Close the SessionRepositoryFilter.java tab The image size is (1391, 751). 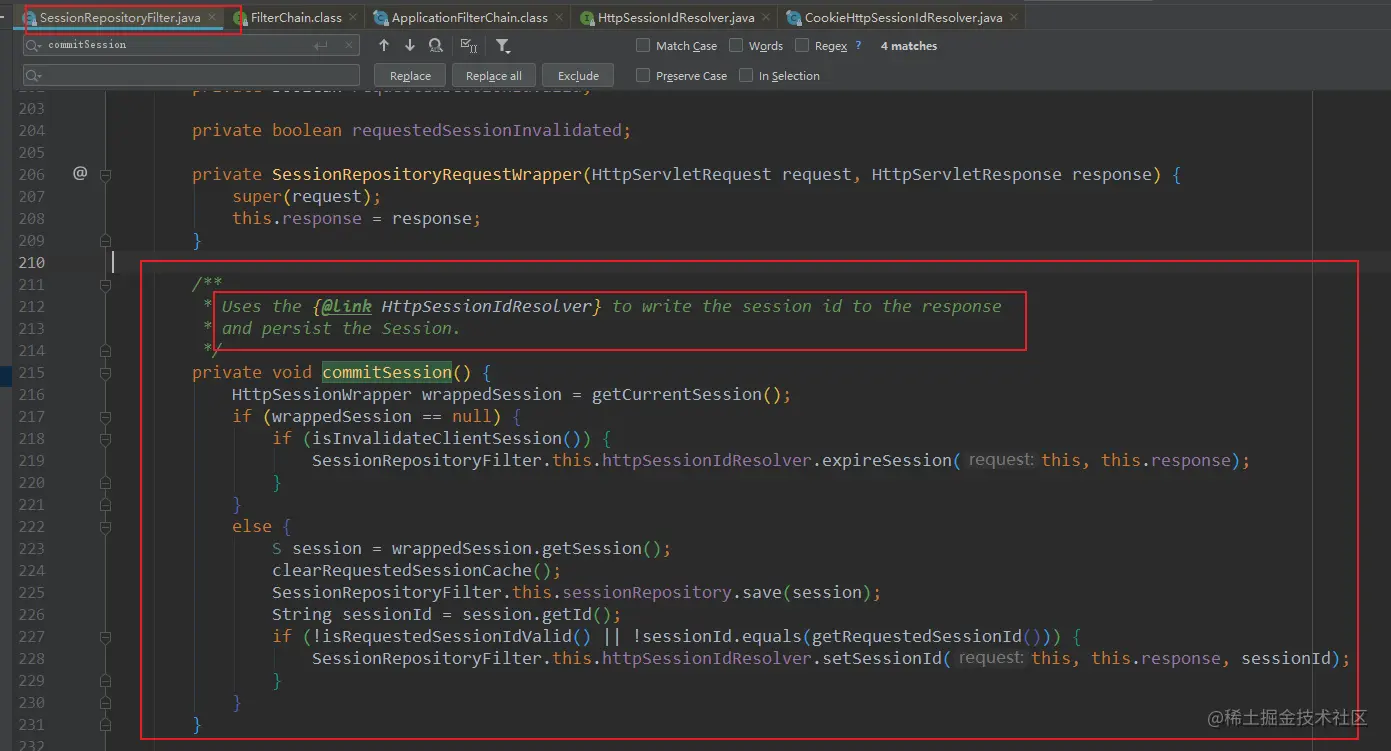[x=212, y=17]
